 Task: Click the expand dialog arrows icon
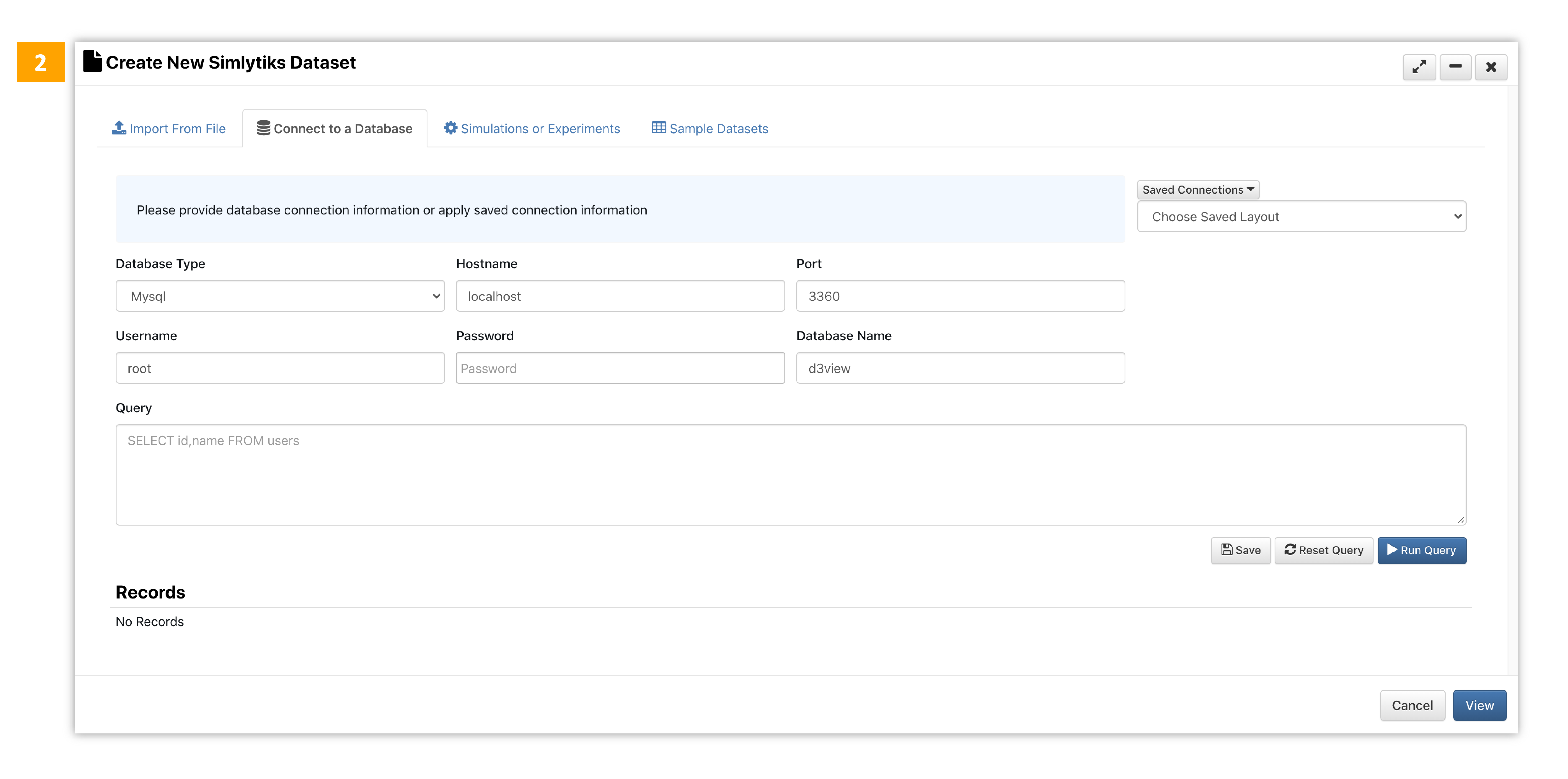pos(1419,67)
